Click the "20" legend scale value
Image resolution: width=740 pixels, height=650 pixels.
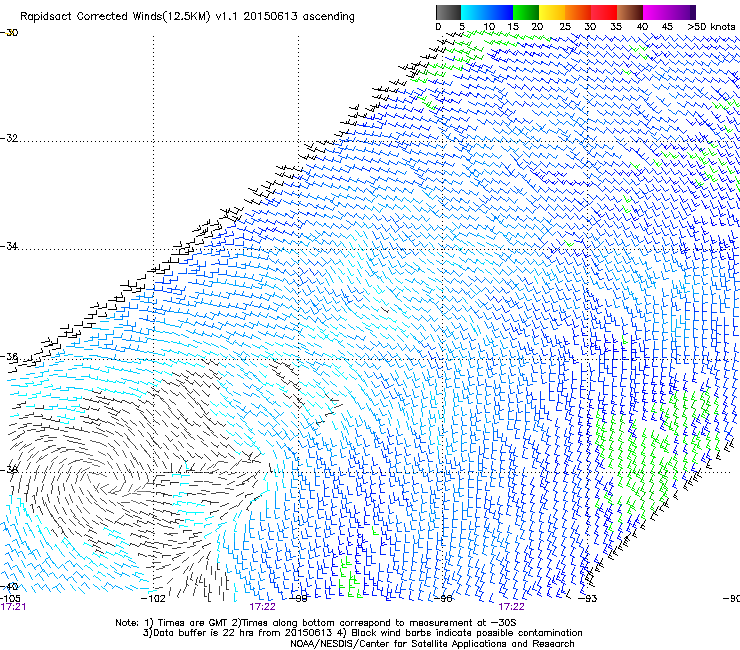point(537,26)
